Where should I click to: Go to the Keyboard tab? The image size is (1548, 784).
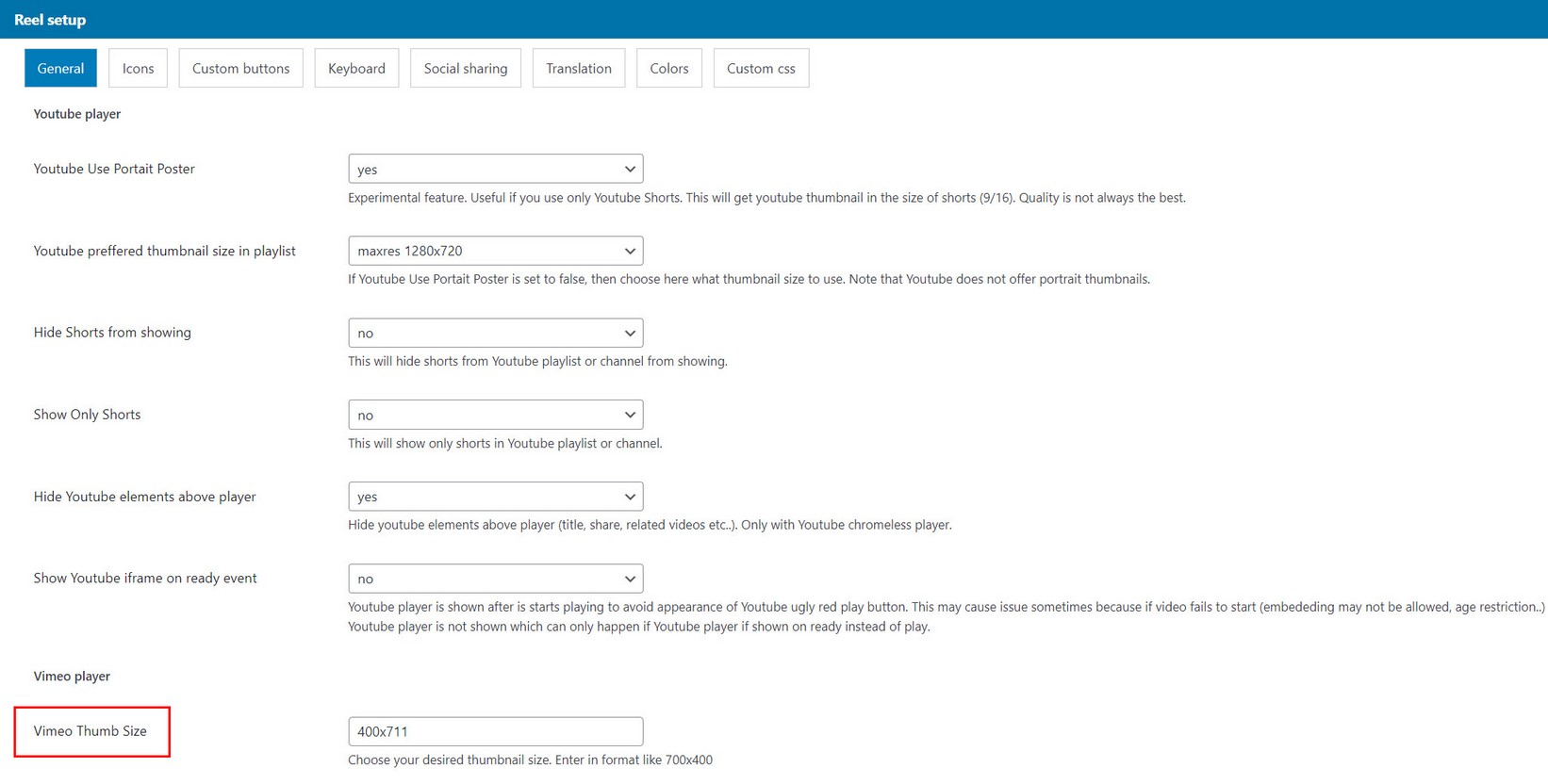click(356, 68)
